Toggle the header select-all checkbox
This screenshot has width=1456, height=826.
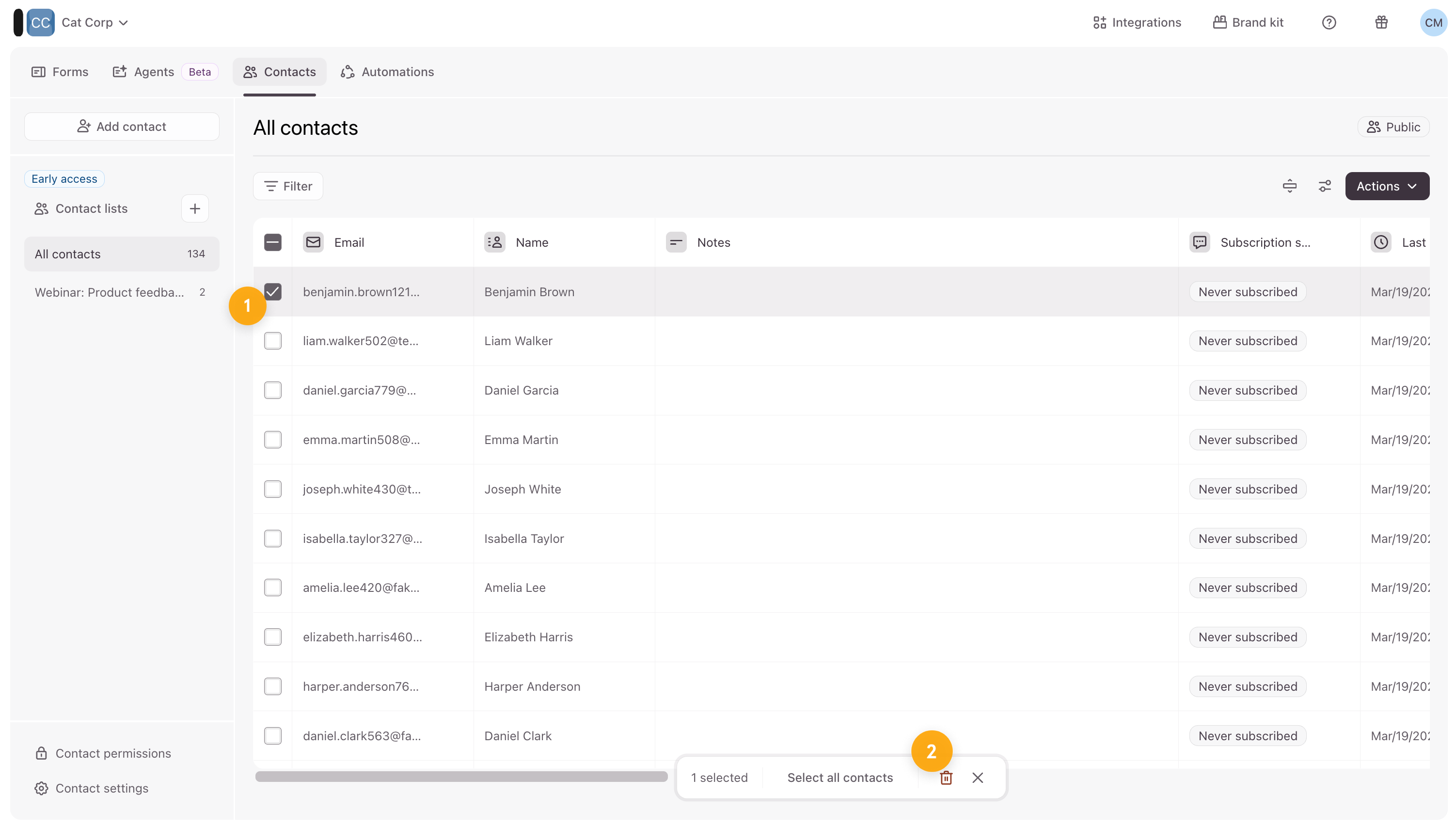click(273, 242)
